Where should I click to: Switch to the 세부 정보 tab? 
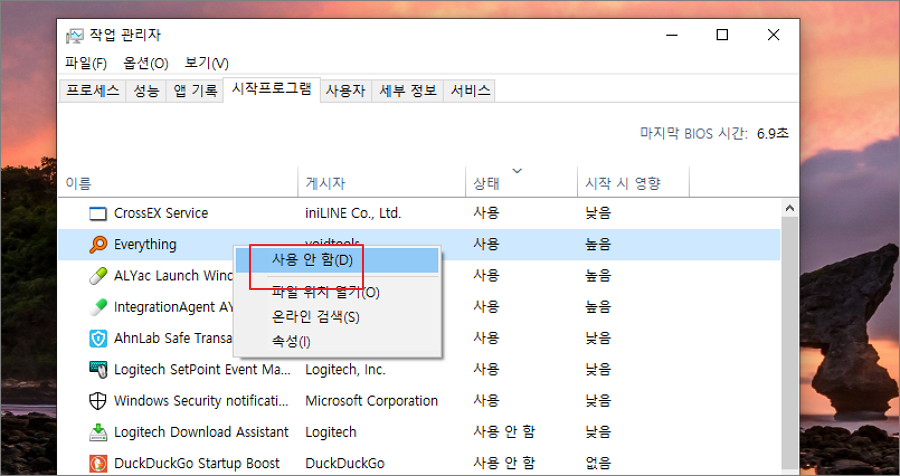408,91
